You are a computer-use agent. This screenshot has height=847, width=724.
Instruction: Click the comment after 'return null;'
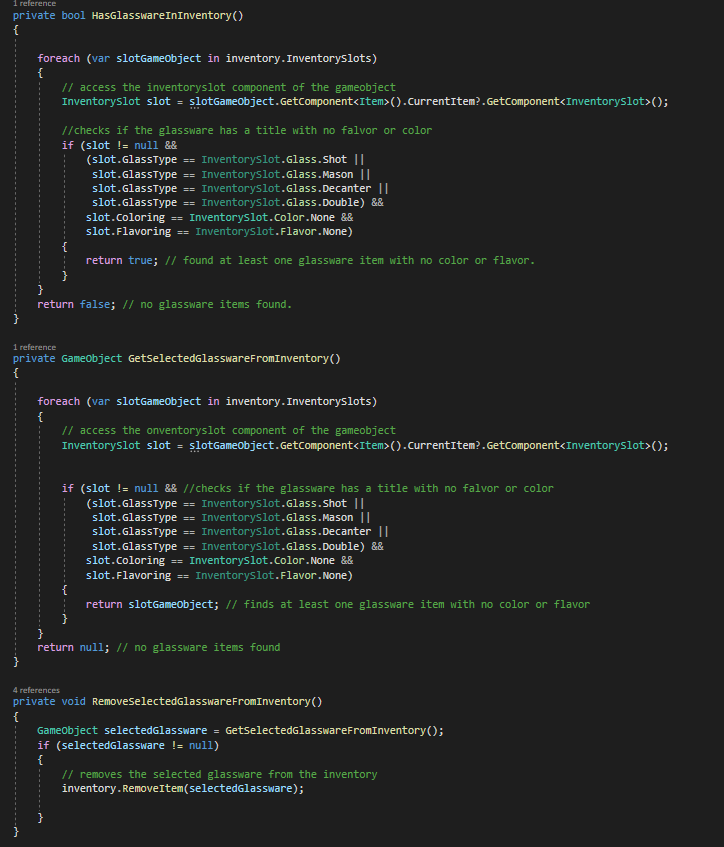coord(198,647)
